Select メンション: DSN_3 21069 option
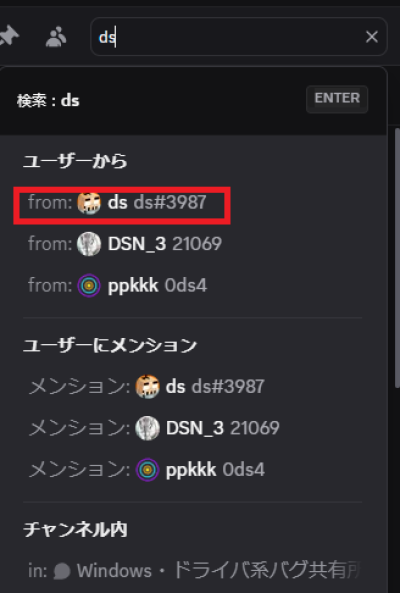Viewport: 400px width, 593px height. [x=192, y=428]
